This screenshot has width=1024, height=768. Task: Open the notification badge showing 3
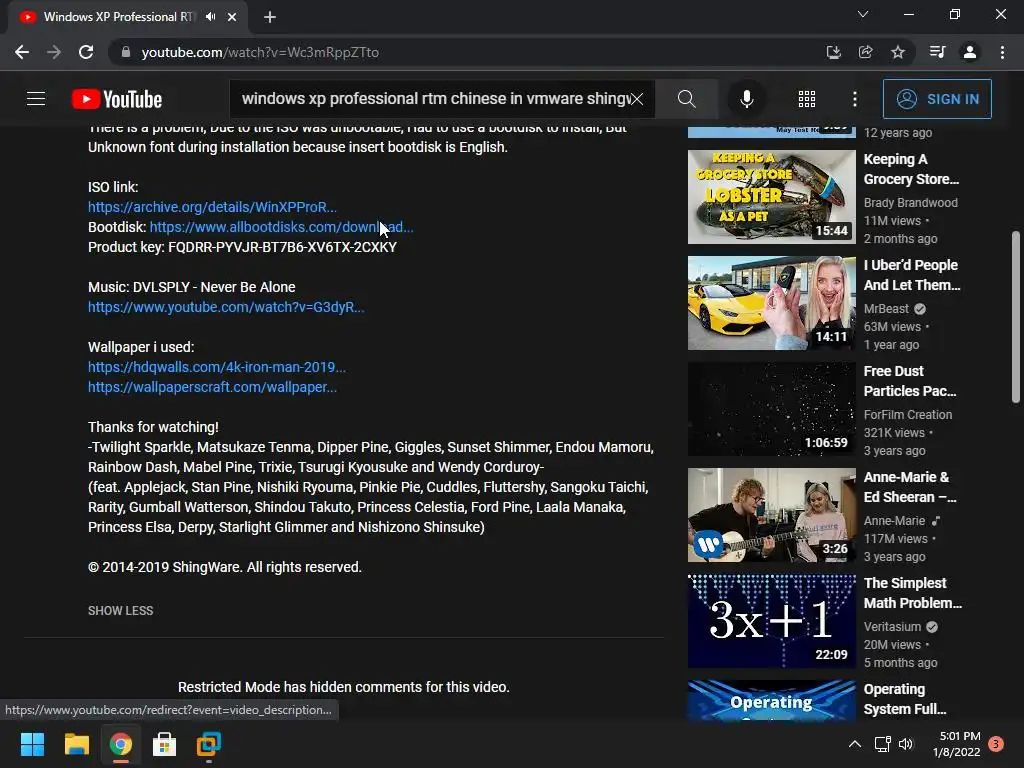[x=996, y=743]
